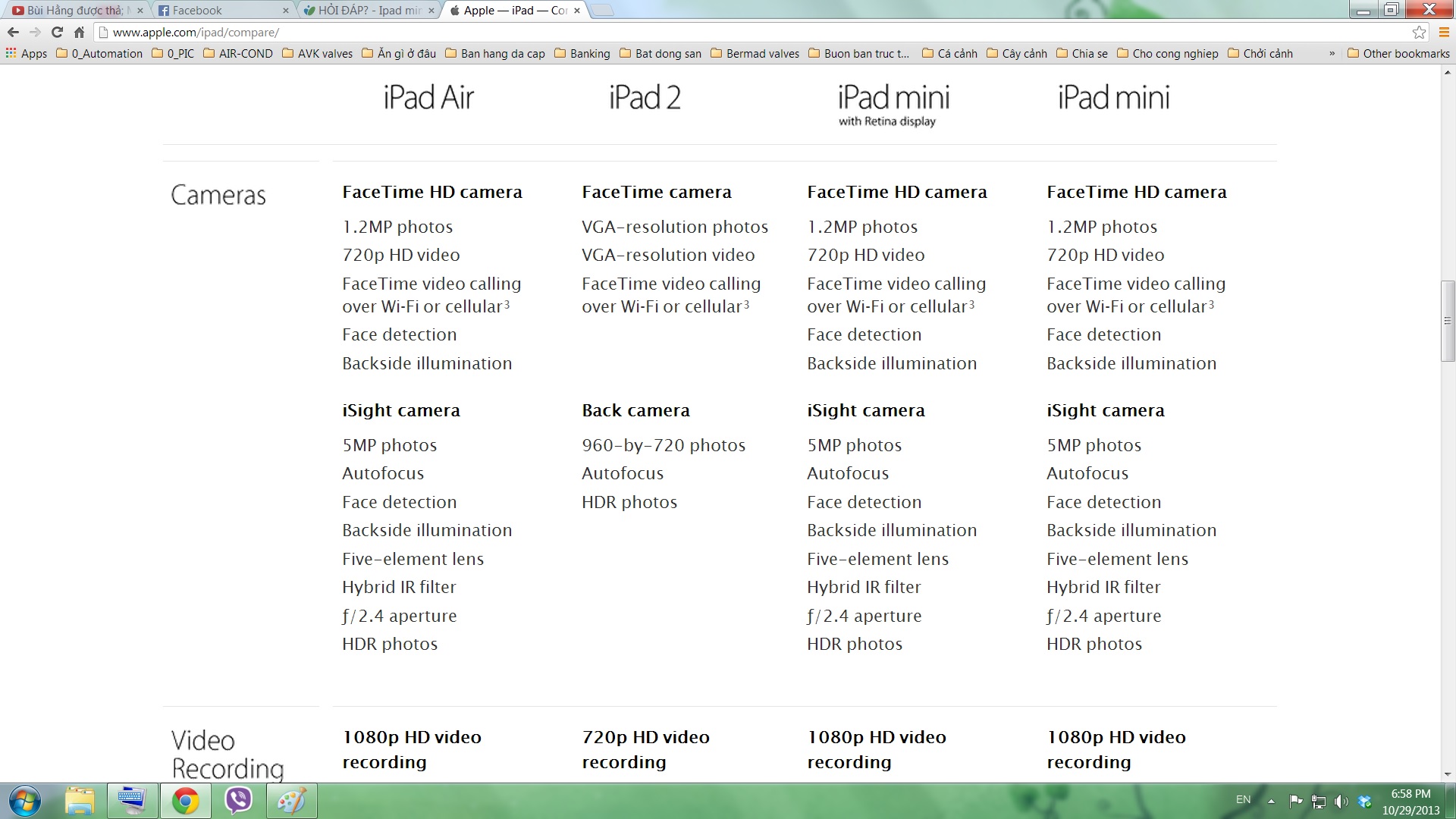Open the Windows Start button
1456x819 pixels.
point(24,801)
